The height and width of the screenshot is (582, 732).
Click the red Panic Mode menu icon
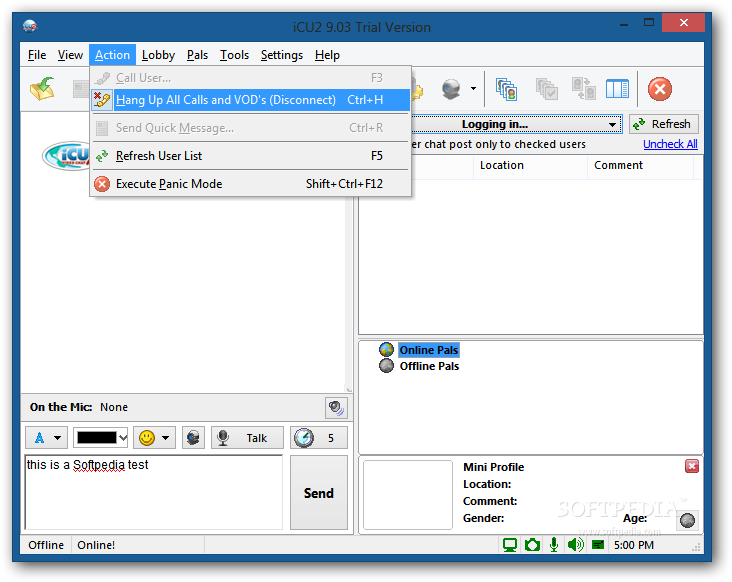pos(102,184)
